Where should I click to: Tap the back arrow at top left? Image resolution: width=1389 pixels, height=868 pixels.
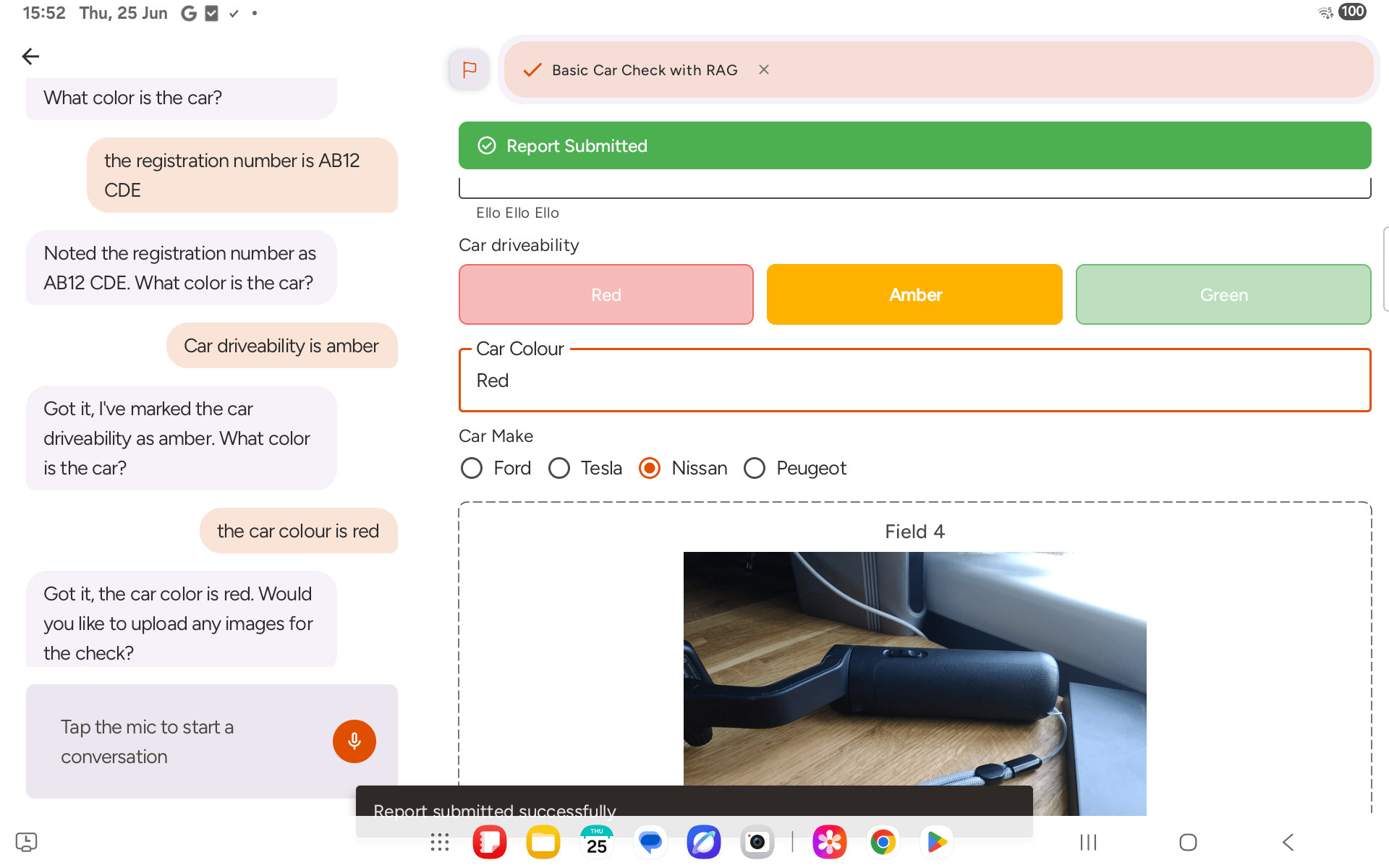pos(30,56)
